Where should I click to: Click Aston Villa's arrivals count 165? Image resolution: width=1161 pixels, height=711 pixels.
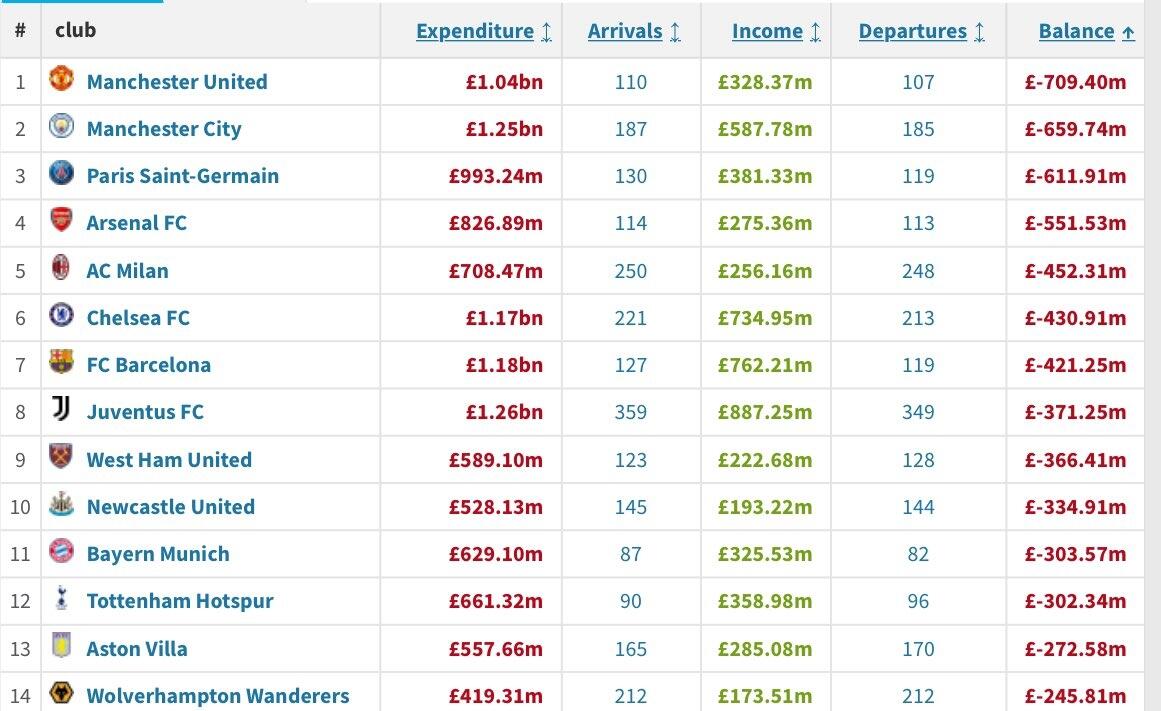point(631,648)
